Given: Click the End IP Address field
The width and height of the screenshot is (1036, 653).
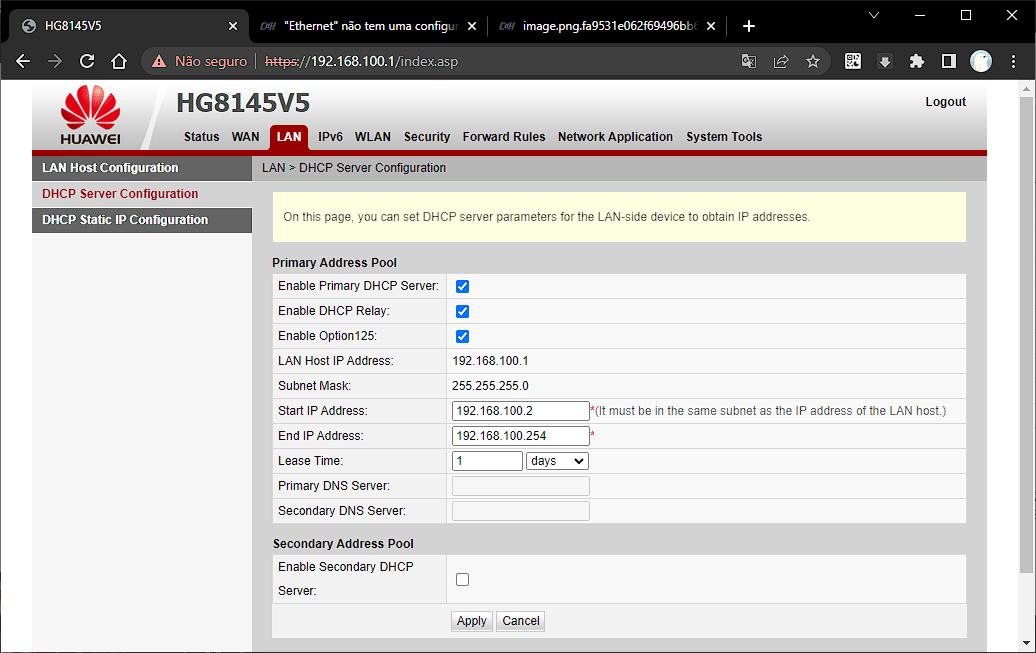Looking at the screenshot, I should 521,436.
